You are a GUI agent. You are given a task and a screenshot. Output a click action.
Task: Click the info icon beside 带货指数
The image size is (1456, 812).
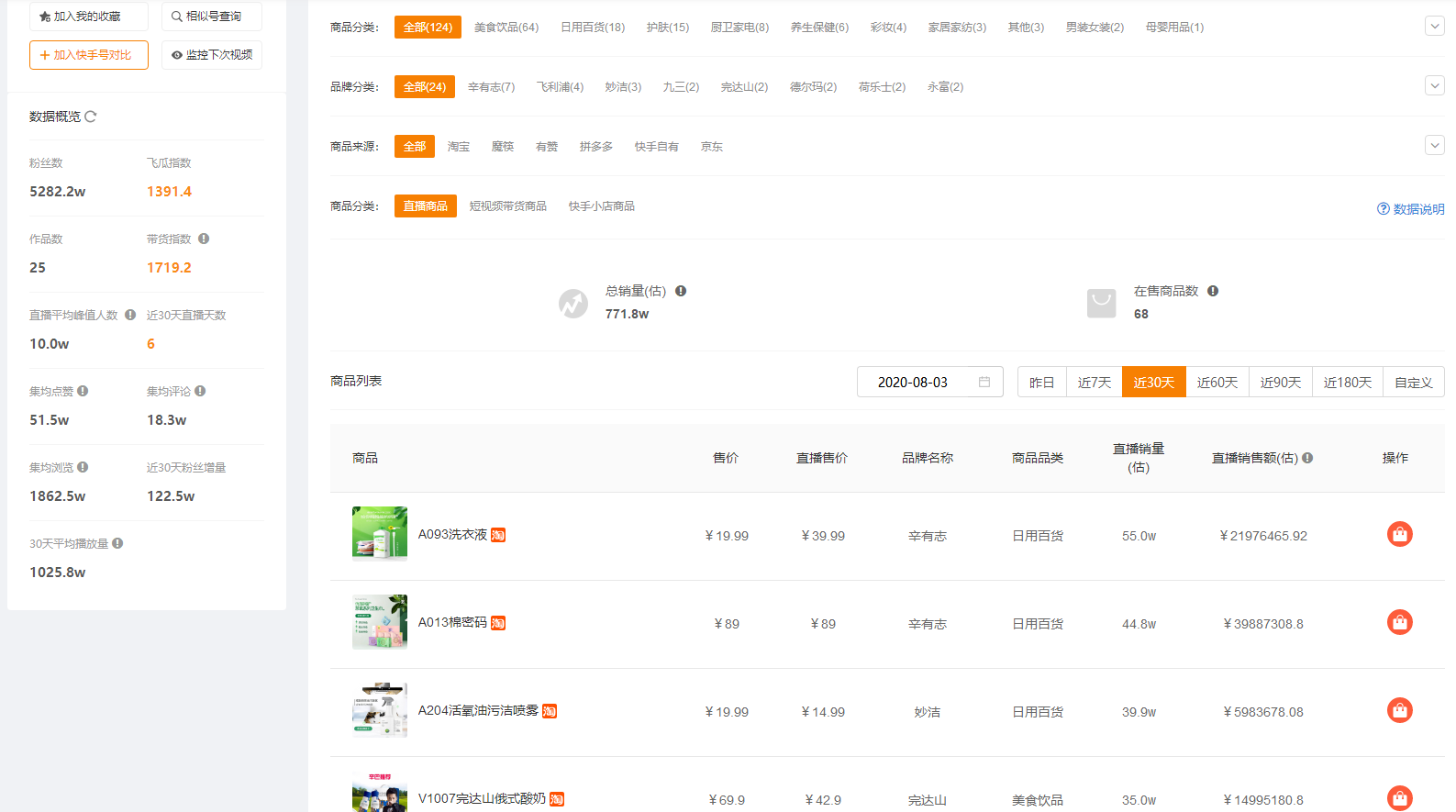coord(204,239)
